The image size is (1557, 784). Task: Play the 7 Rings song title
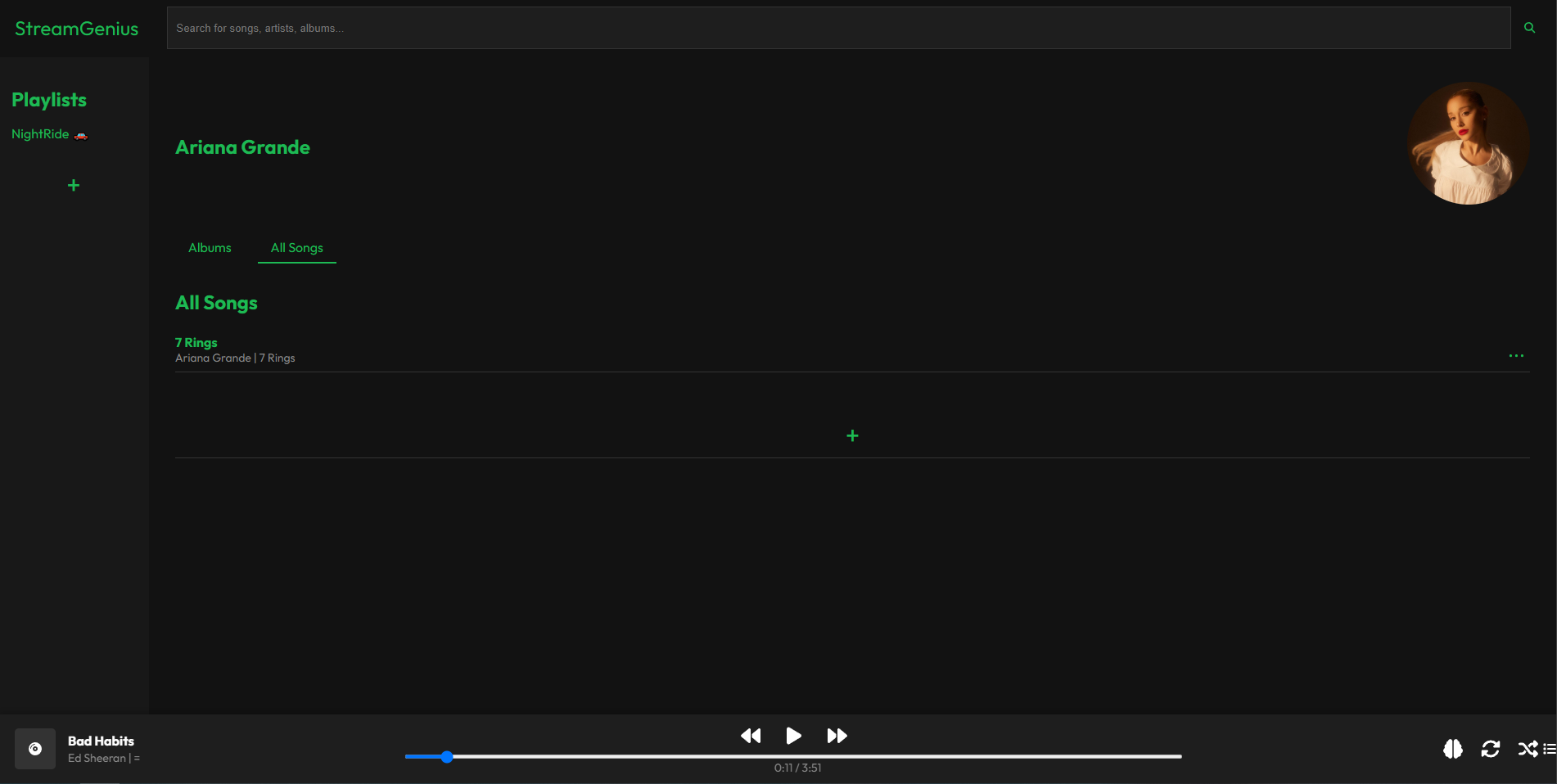[196, 342]
